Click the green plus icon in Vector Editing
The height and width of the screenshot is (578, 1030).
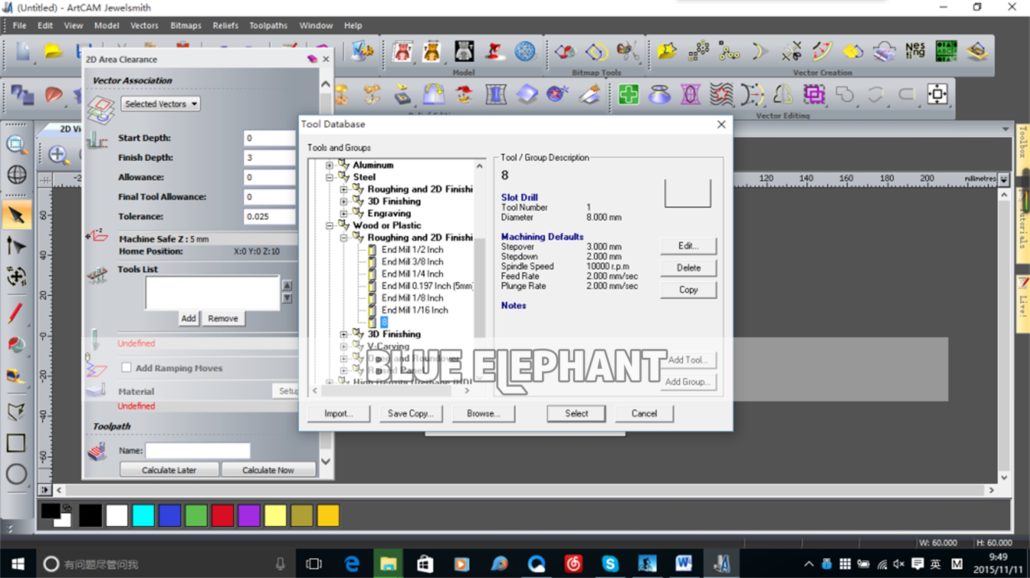pos(629,95)
